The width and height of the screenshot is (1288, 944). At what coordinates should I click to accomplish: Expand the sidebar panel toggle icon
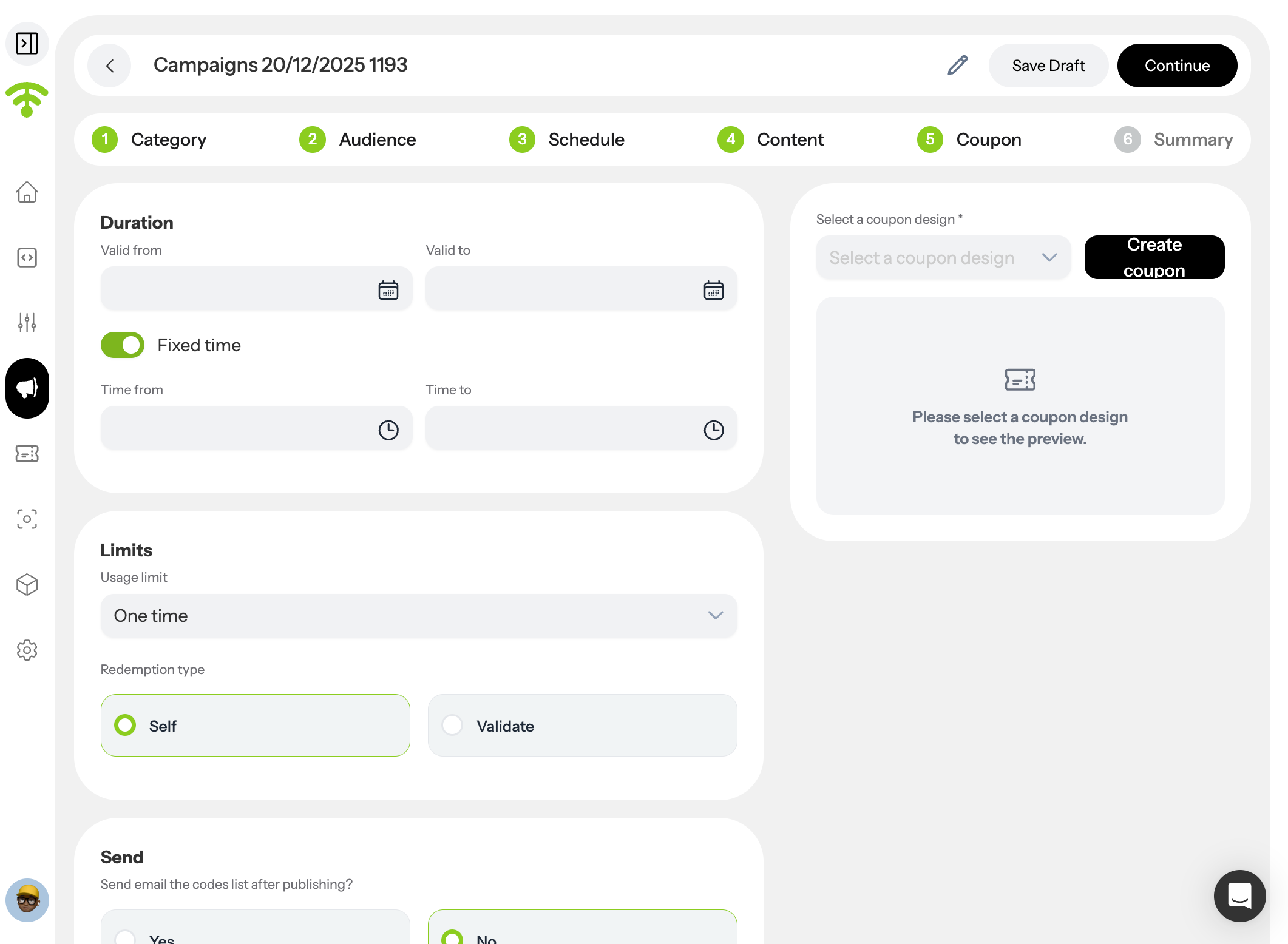click(27, 44)
